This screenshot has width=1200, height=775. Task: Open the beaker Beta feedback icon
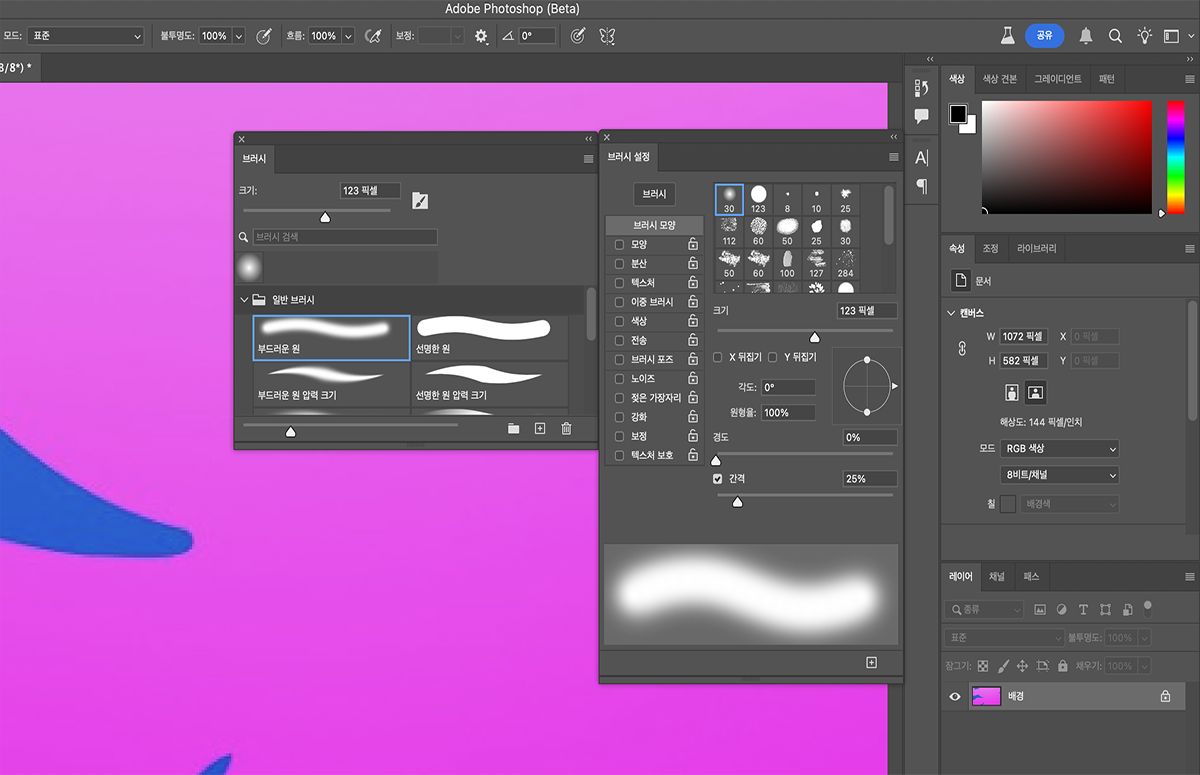[1008, 36]
